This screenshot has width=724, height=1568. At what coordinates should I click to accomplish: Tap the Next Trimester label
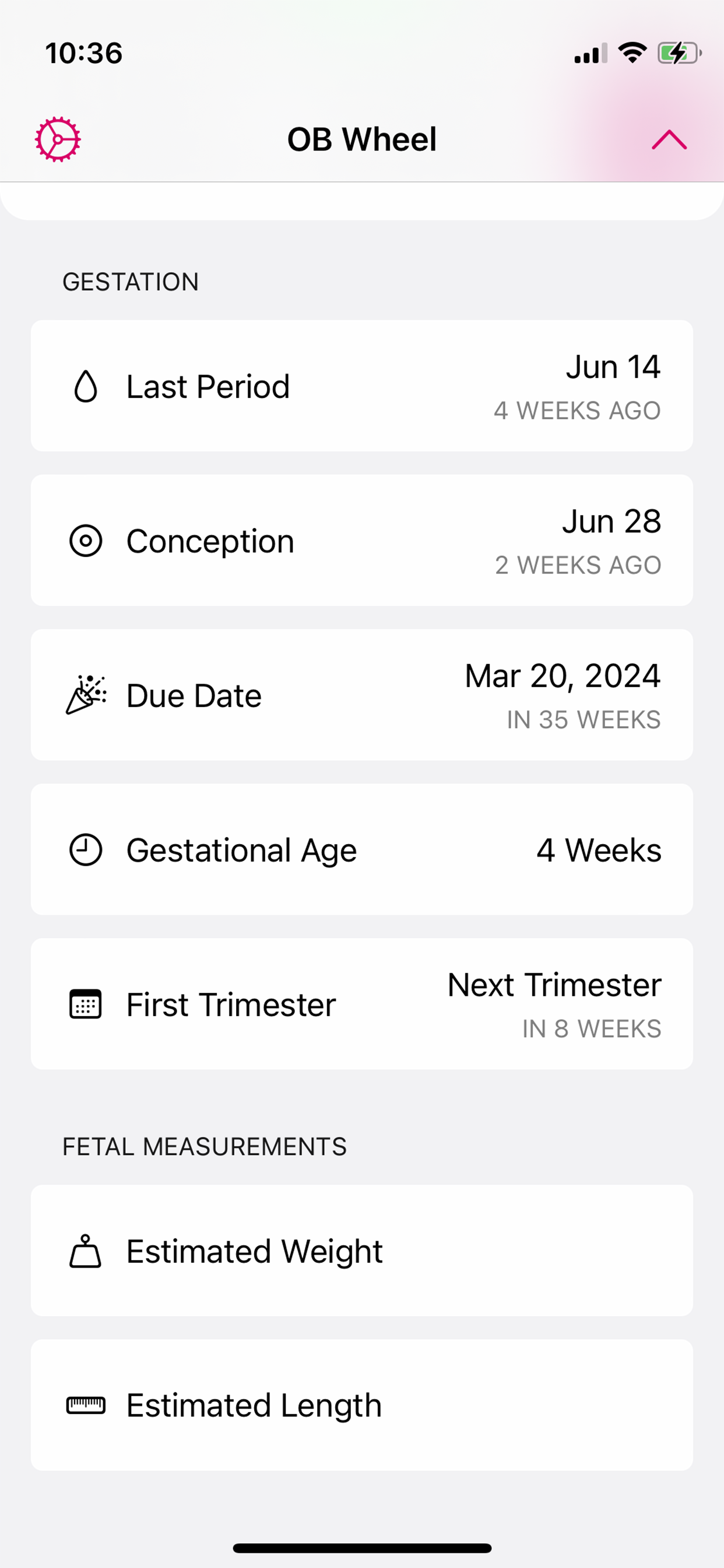[x=554, y=985]
